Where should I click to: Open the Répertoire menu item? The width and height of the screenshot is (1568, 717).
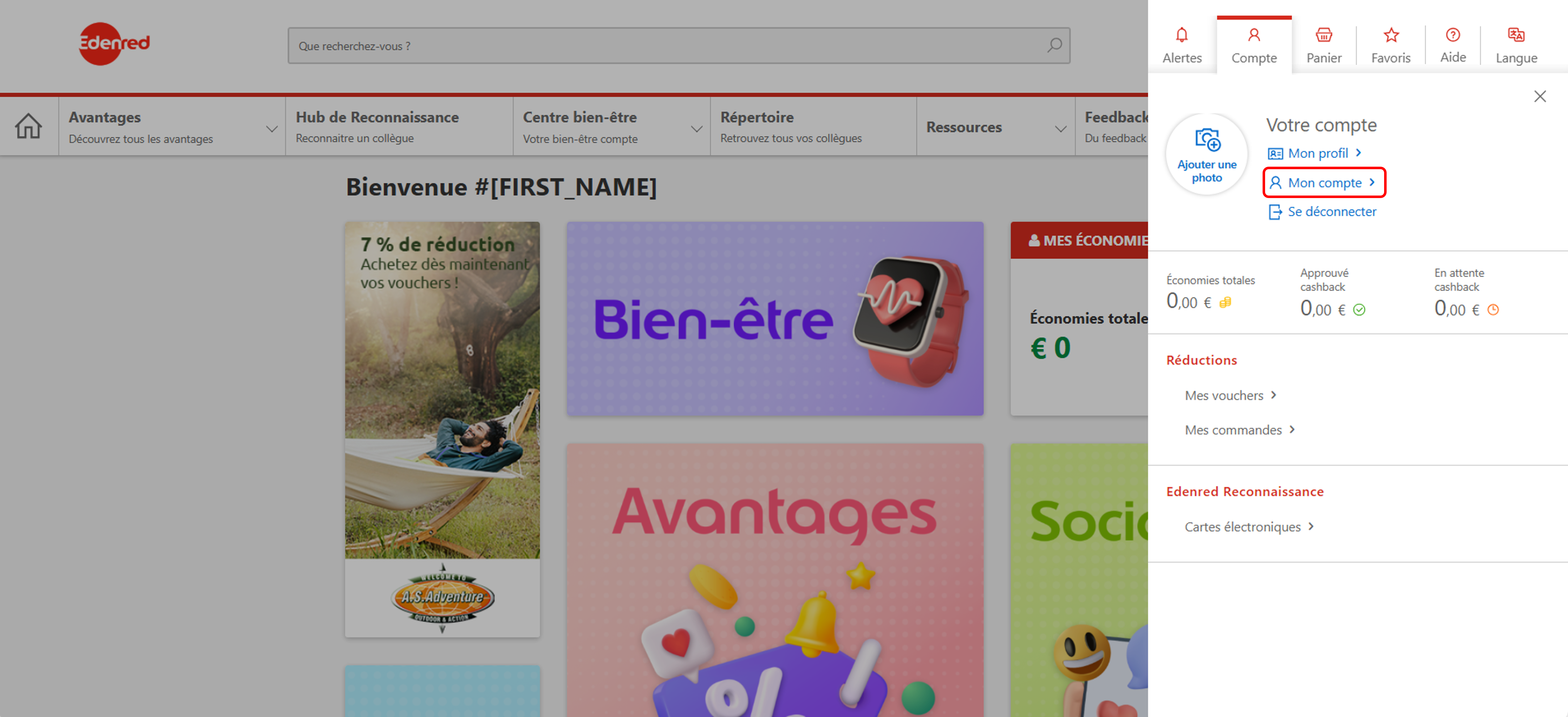click(x=813, y=126)
